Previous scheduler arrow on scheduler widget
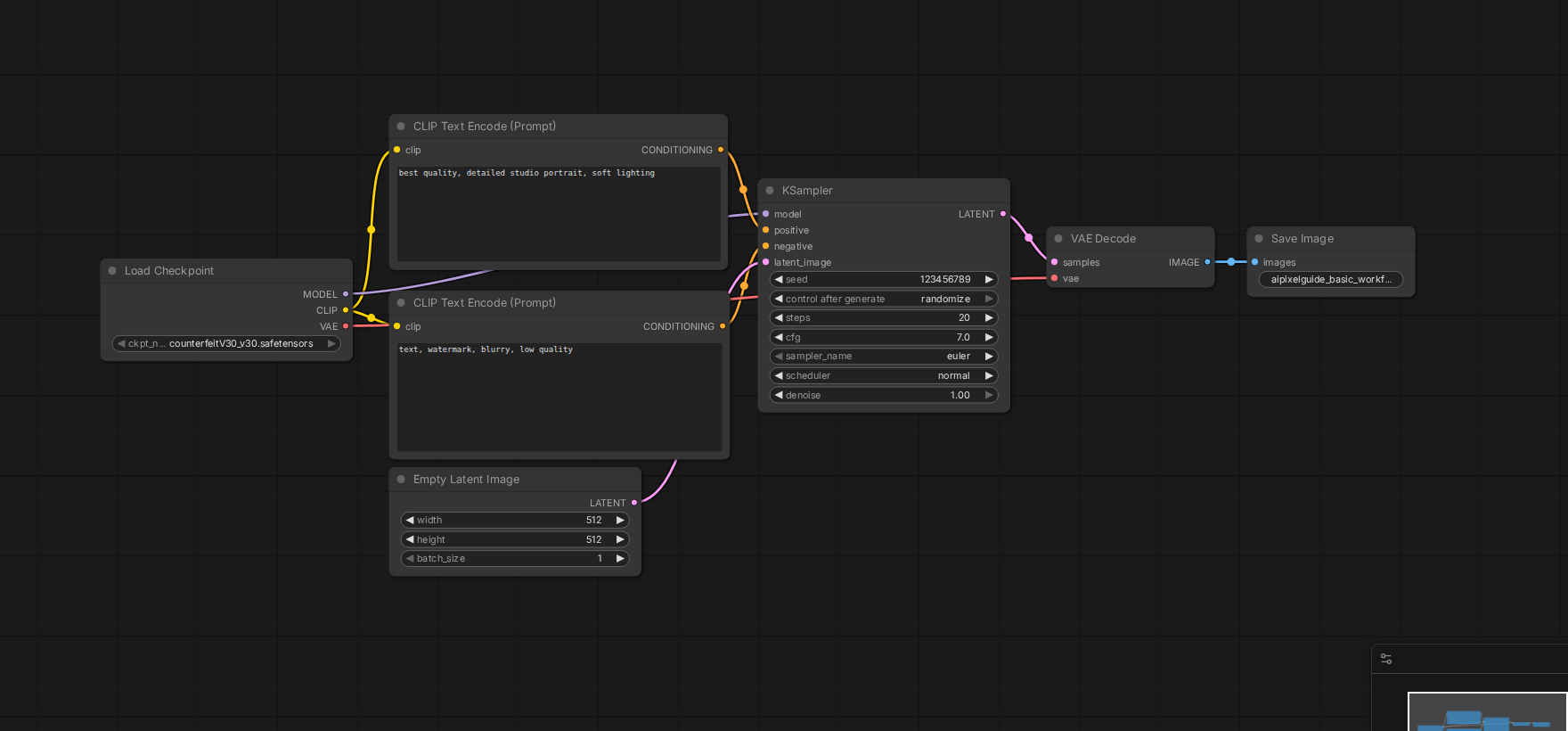 tap(779, 375)
